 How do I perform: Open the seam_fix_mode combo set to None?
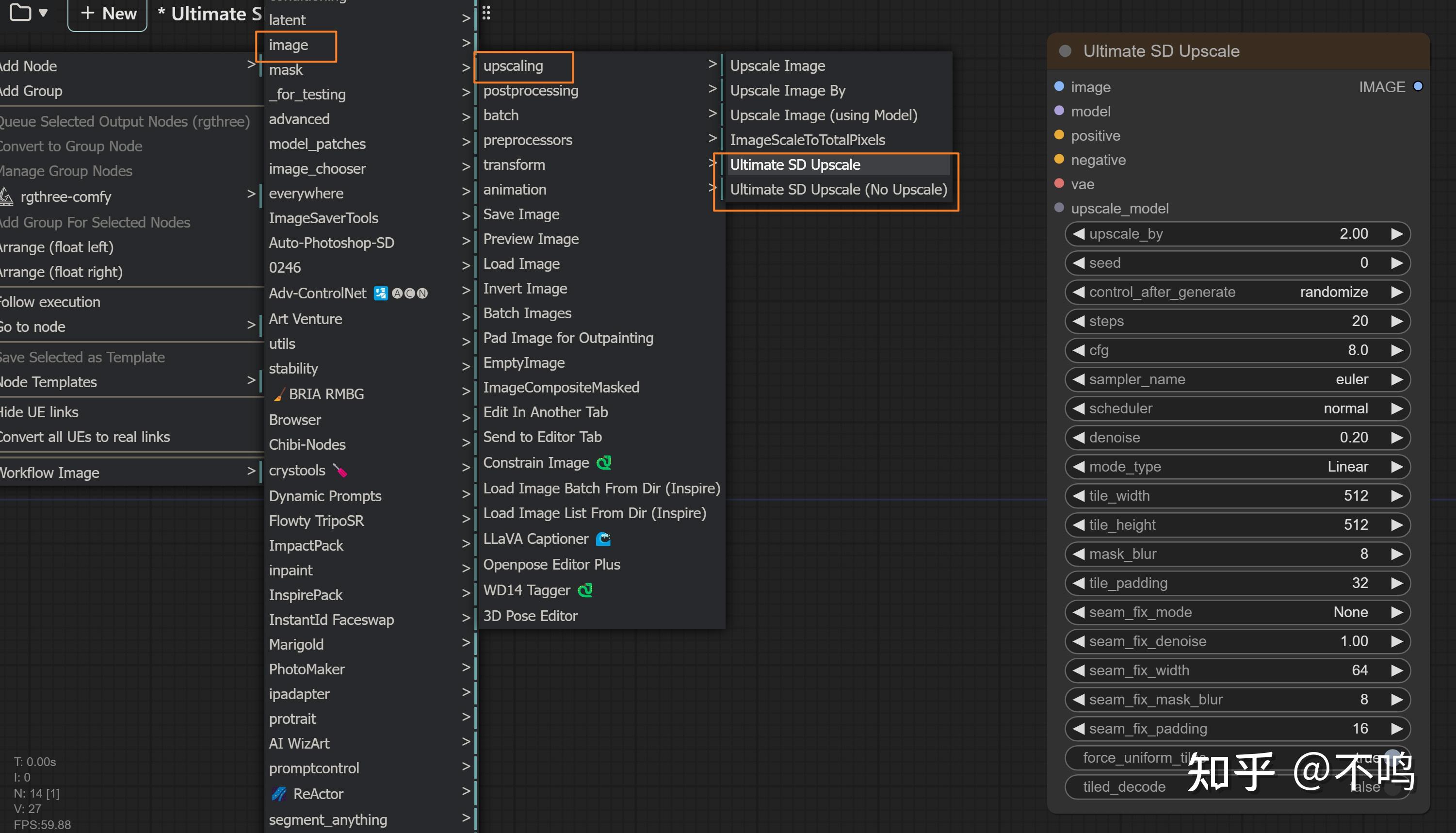[1238, 612]
